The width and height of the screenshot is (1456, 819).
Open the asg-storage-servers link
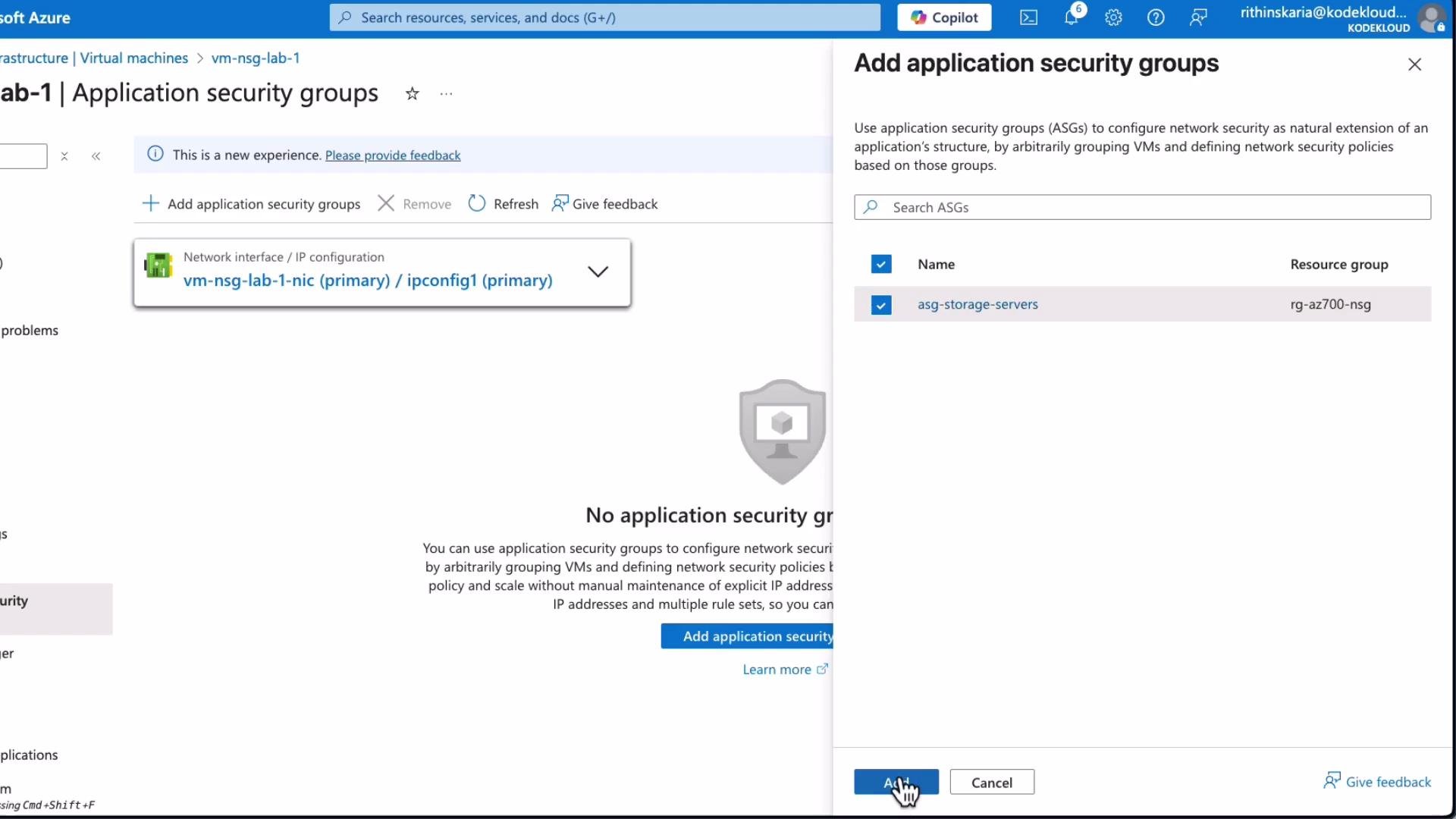point(977,304)
